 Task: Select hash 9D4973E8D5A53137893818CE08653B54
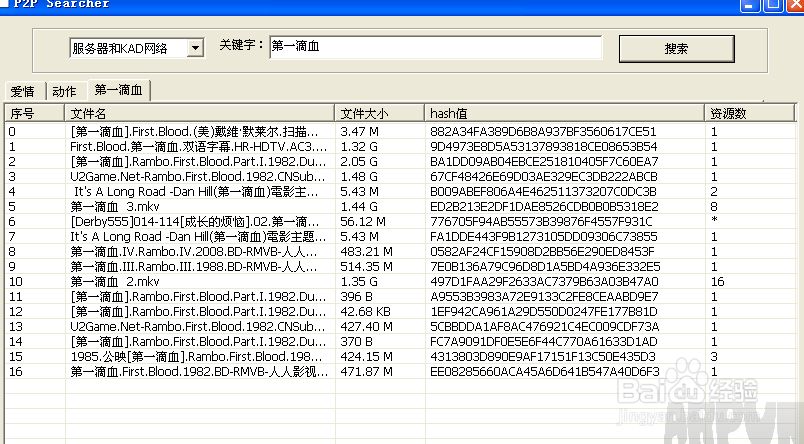point(544,147)
